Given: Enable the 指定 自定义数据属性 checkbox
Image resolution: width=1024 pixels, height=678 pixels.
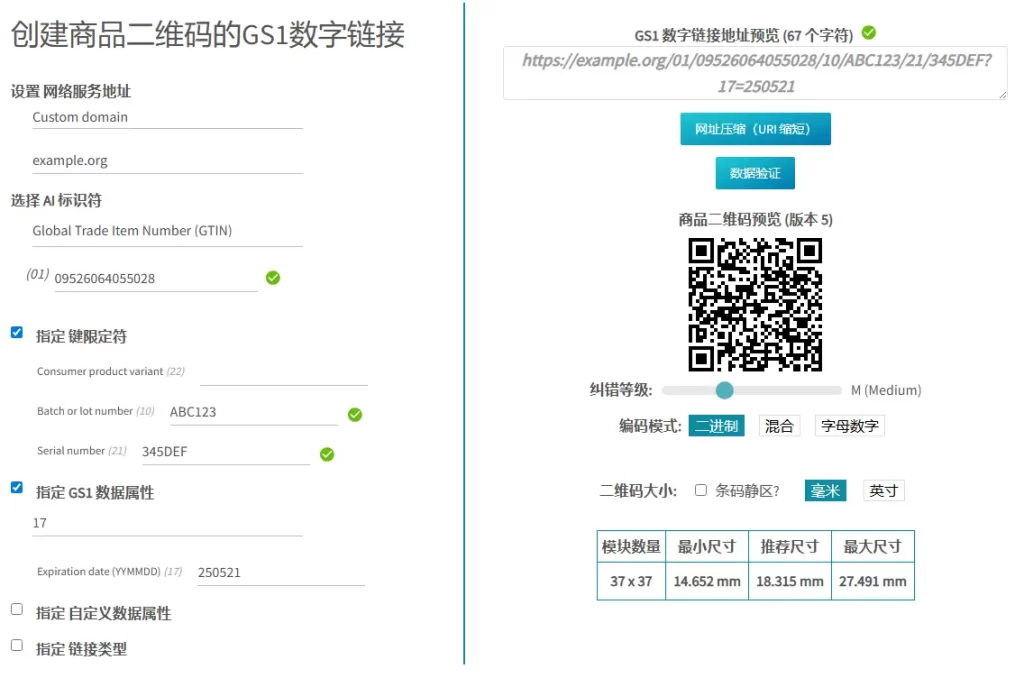Looking at the screenshot, I should [17, 609].
